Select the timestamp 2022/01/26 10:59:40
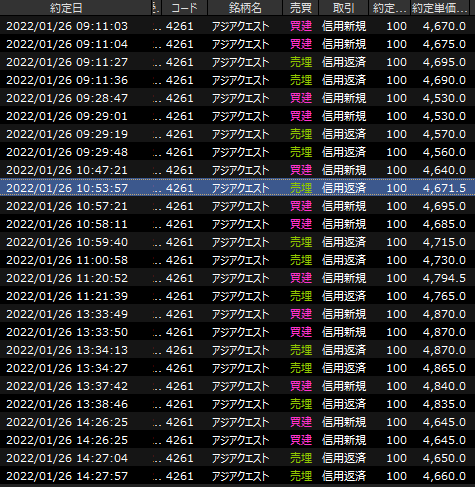 pos(67,242)
